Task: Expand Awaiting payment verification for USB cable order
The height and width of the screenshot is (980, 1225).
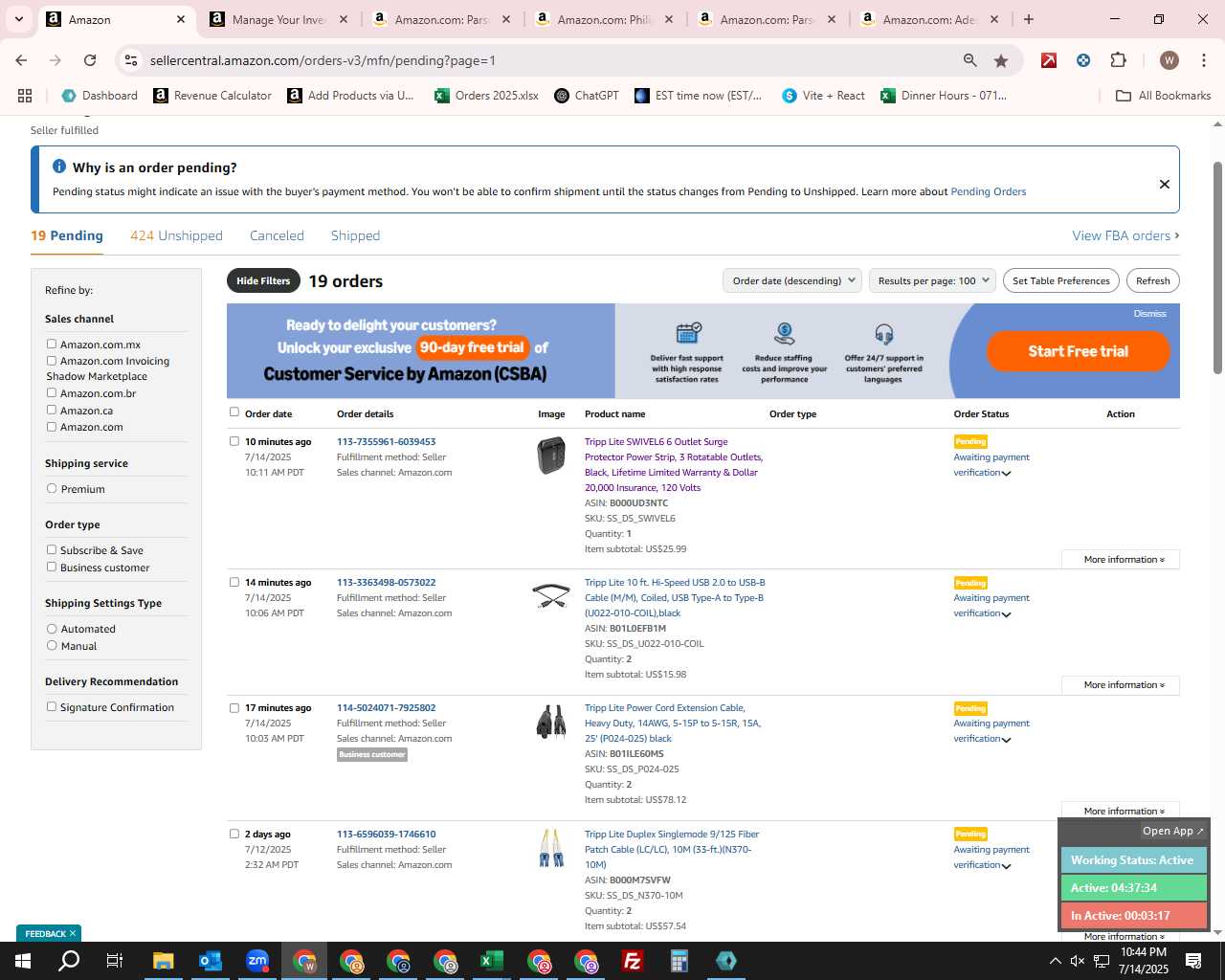Action: pyautogui.click(x=1006, y=613)
